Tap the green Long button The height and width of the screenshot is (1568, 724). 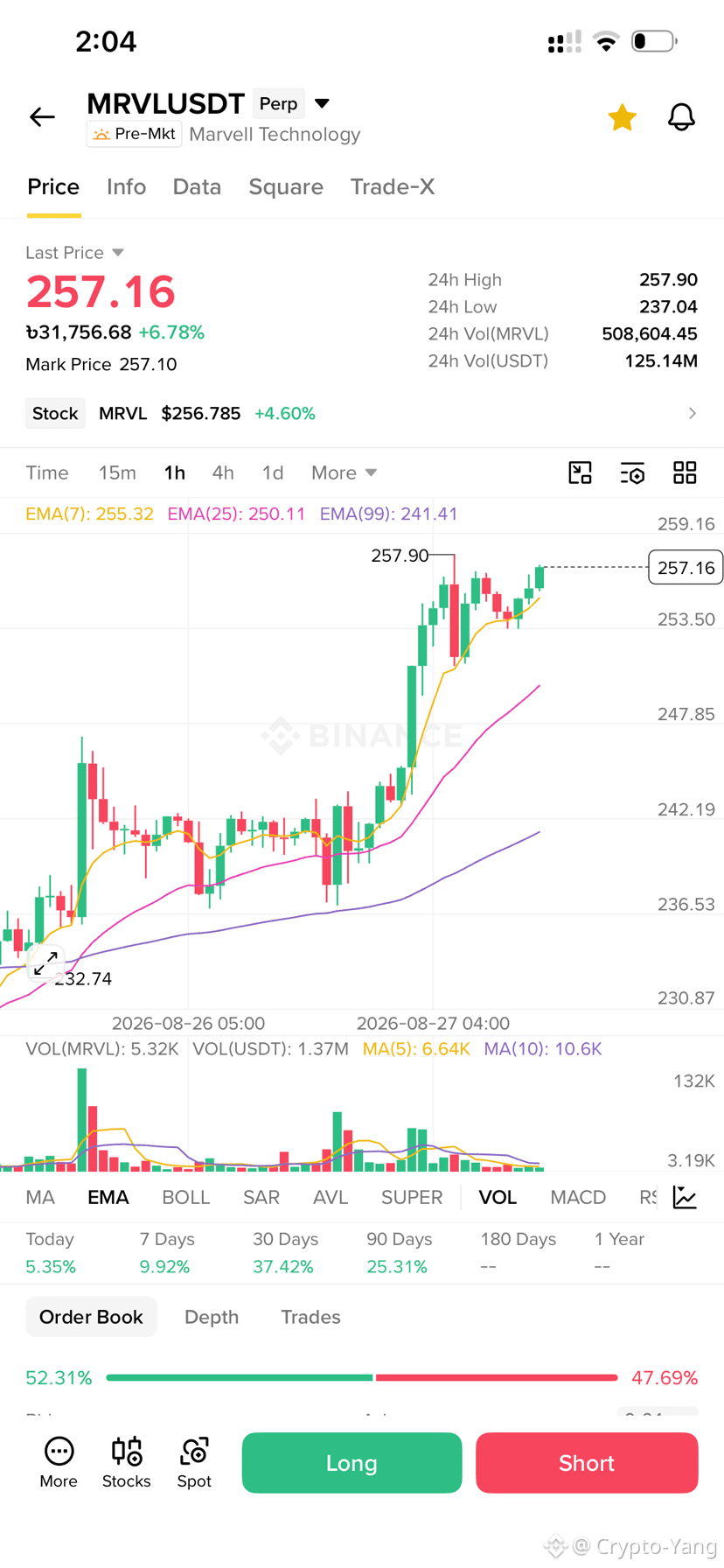click(x=352, y=1463)
